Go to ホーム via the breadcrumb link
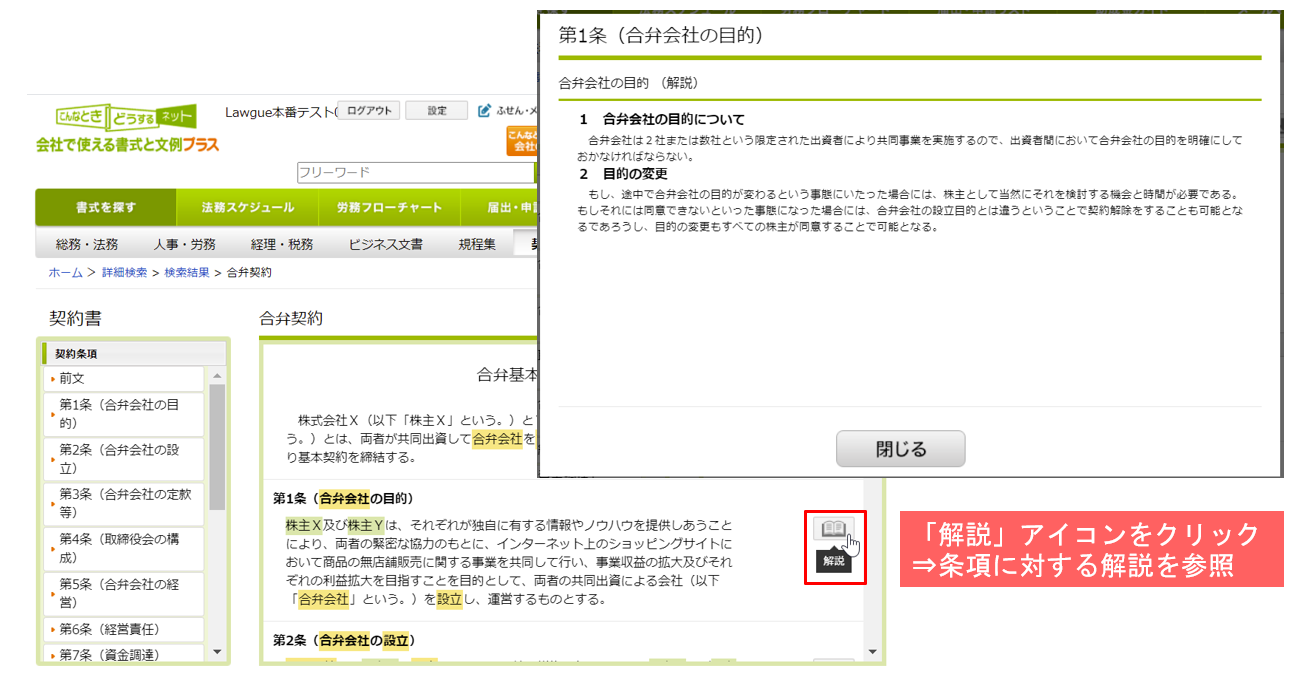Screen dimensions: 1293x681 [x=66, y=272]
